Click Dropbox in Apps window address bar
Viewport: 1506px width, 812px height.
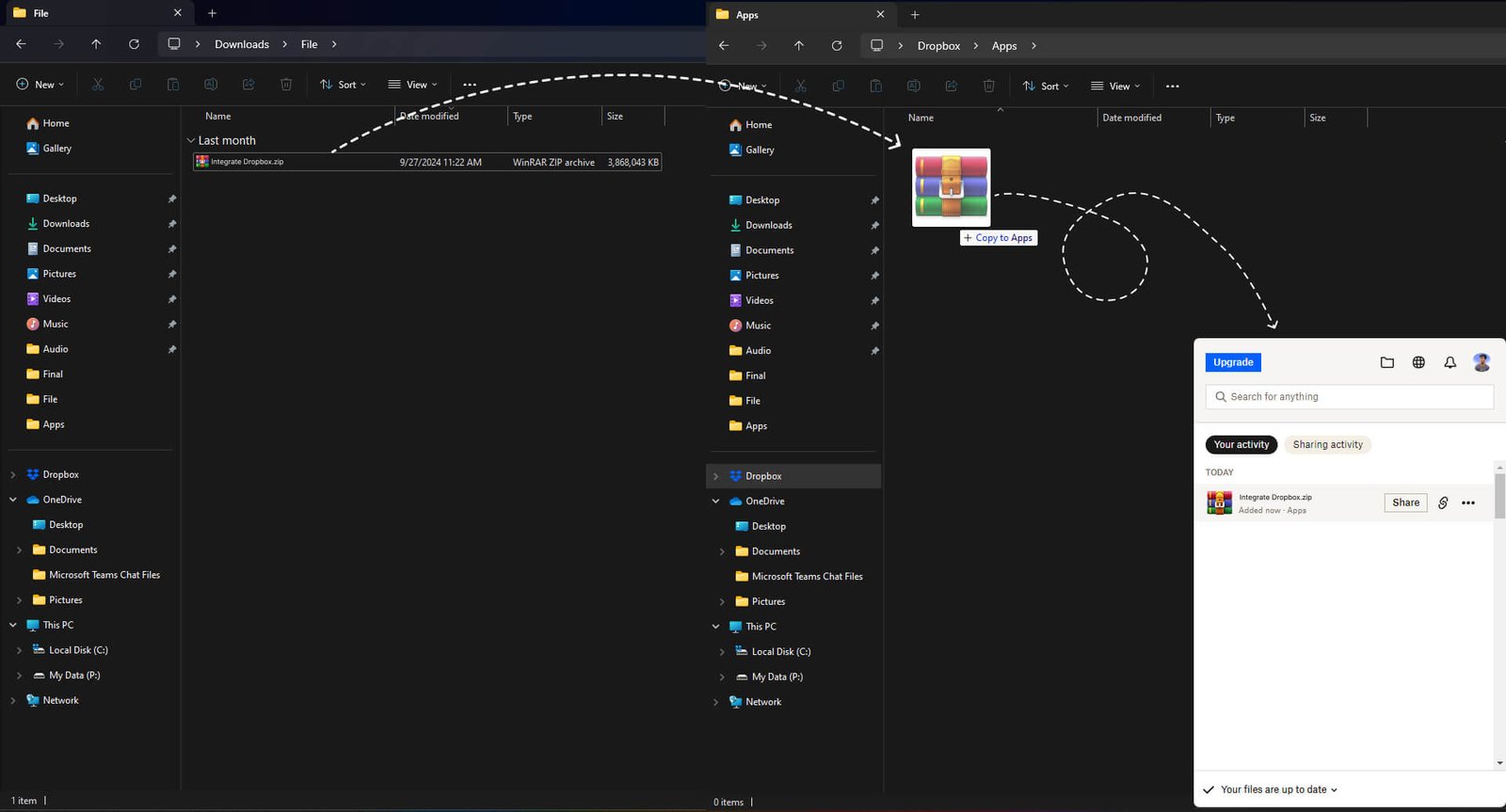point(939,45)
